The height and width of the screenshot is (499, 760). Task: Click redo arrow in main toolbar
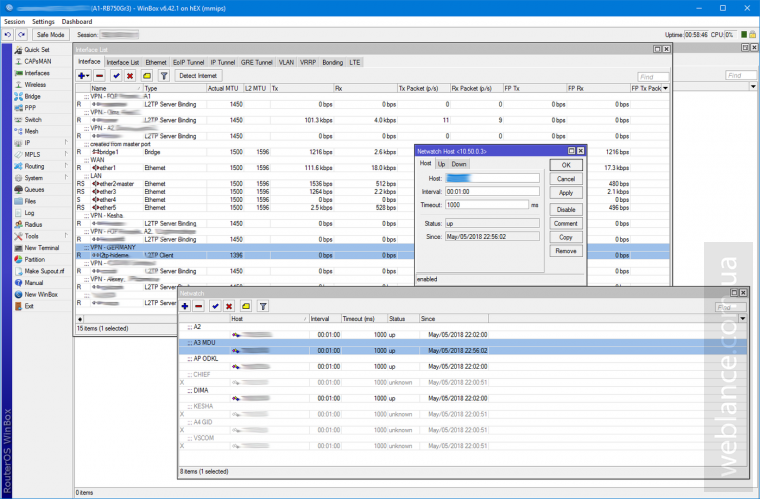click(x=21, y=34)
